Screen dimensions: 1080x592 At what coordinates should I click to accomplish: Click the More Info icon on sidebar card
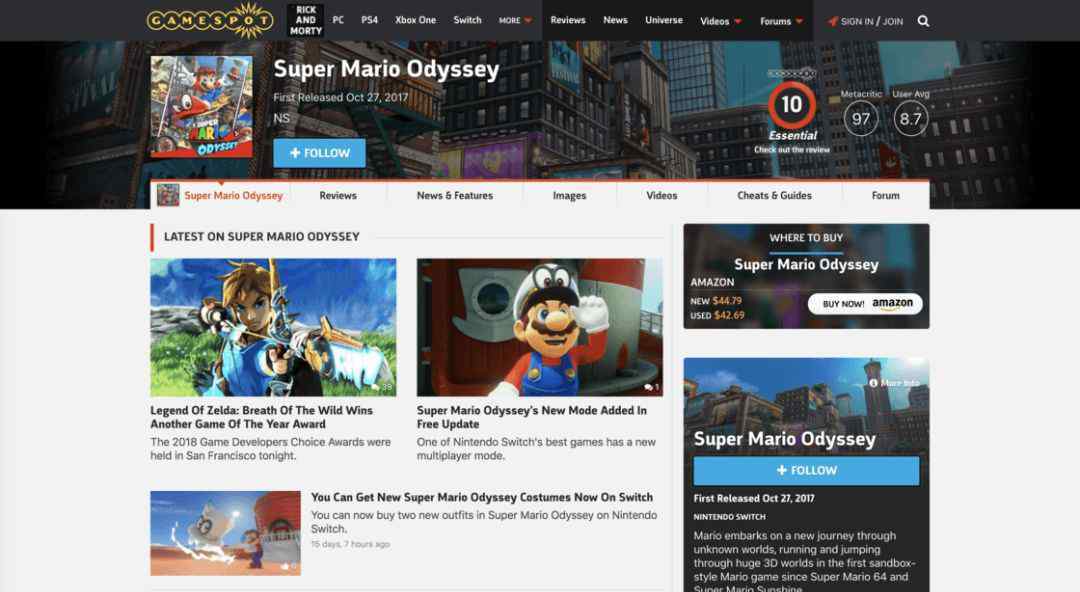[873, 382]
